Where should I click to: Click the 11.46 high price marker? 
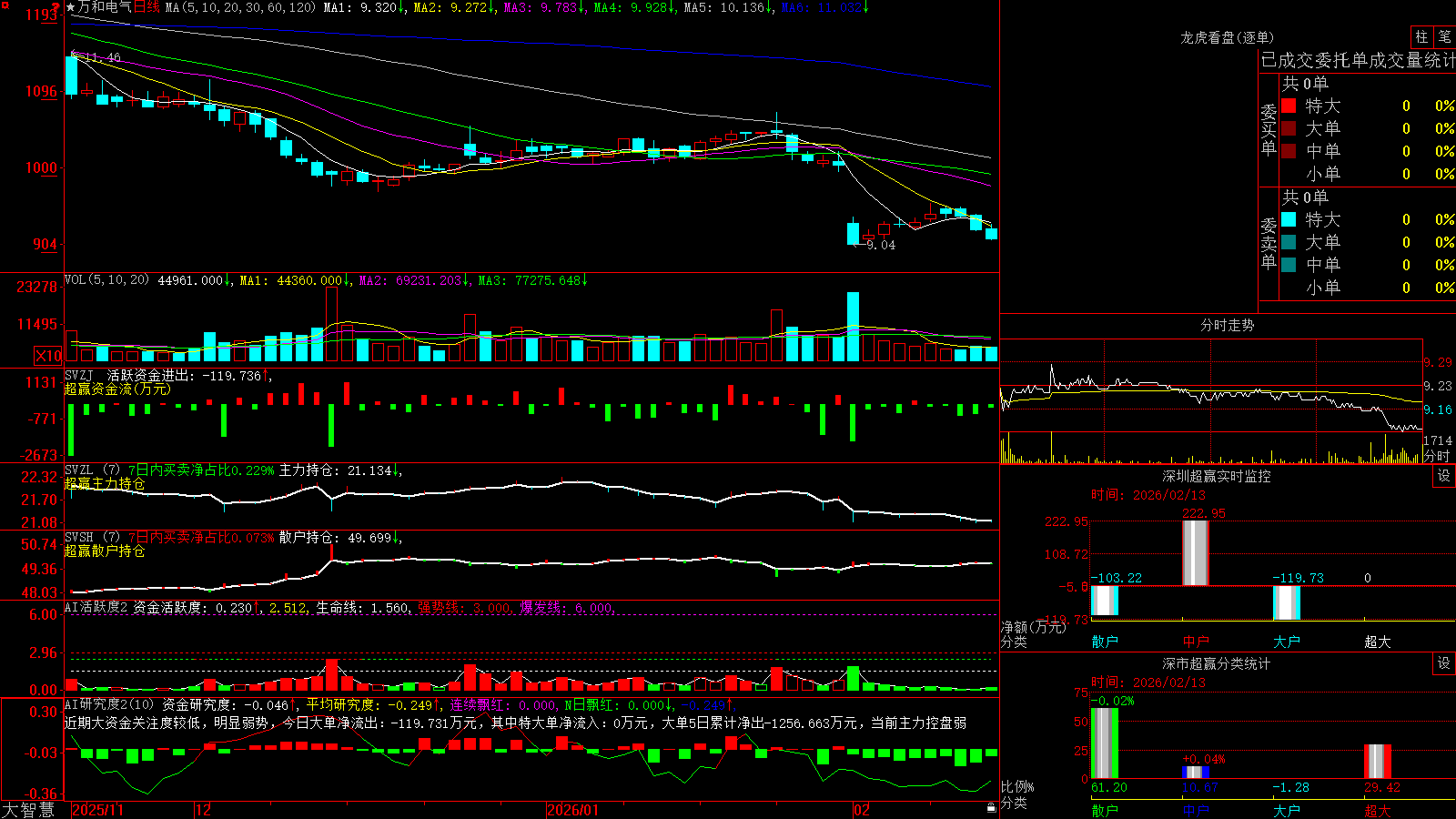[x=102, y=57]
